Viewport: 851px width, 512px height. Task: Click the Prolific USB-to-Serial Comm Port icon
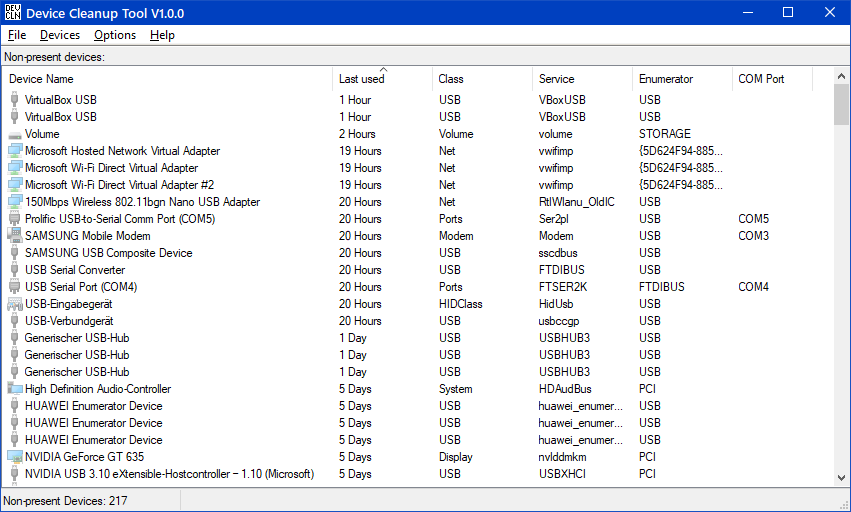click(x=14, y=219)
